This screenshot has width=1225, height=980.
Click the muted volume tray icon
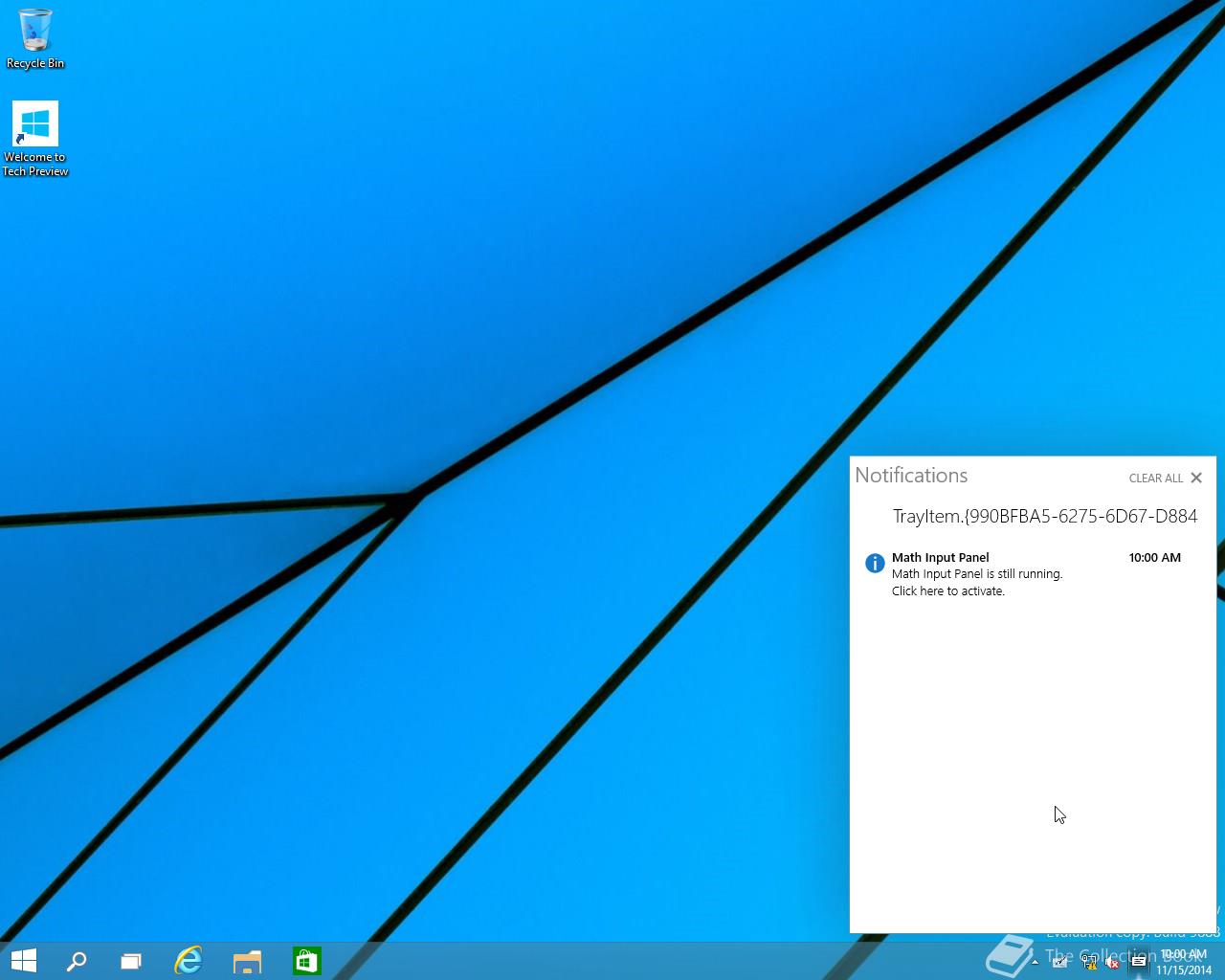tap(1112, 963)
